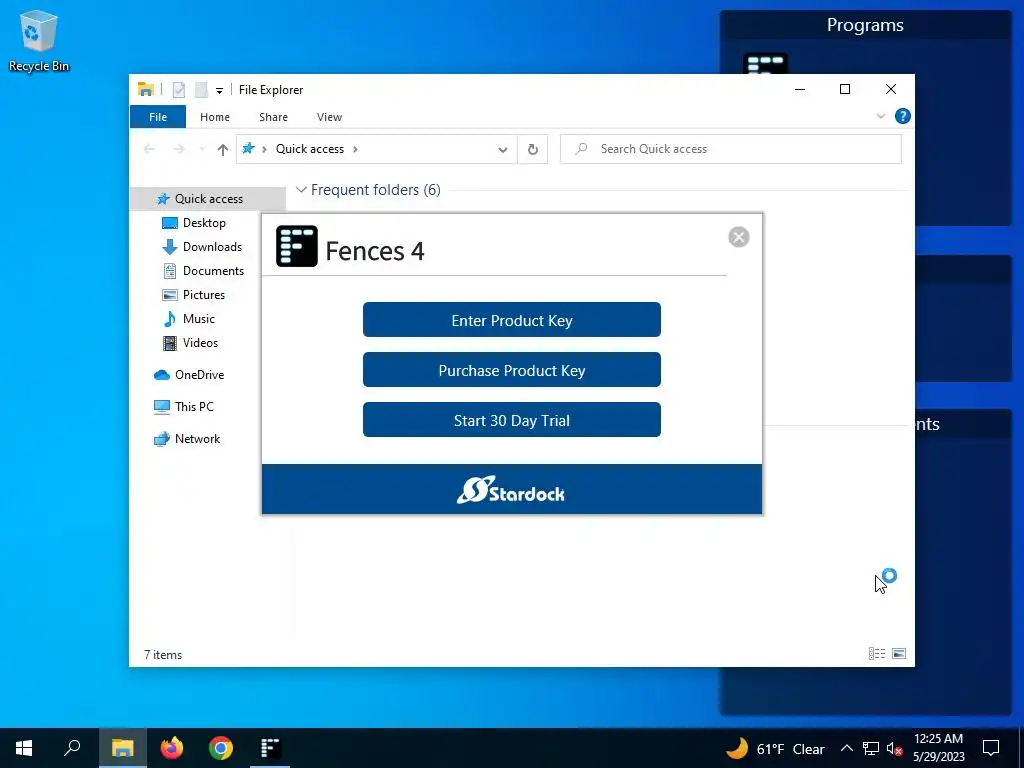Open the address bar history dropdown
The width and height of the screenshot is (1024, 768).
point(502,150)
